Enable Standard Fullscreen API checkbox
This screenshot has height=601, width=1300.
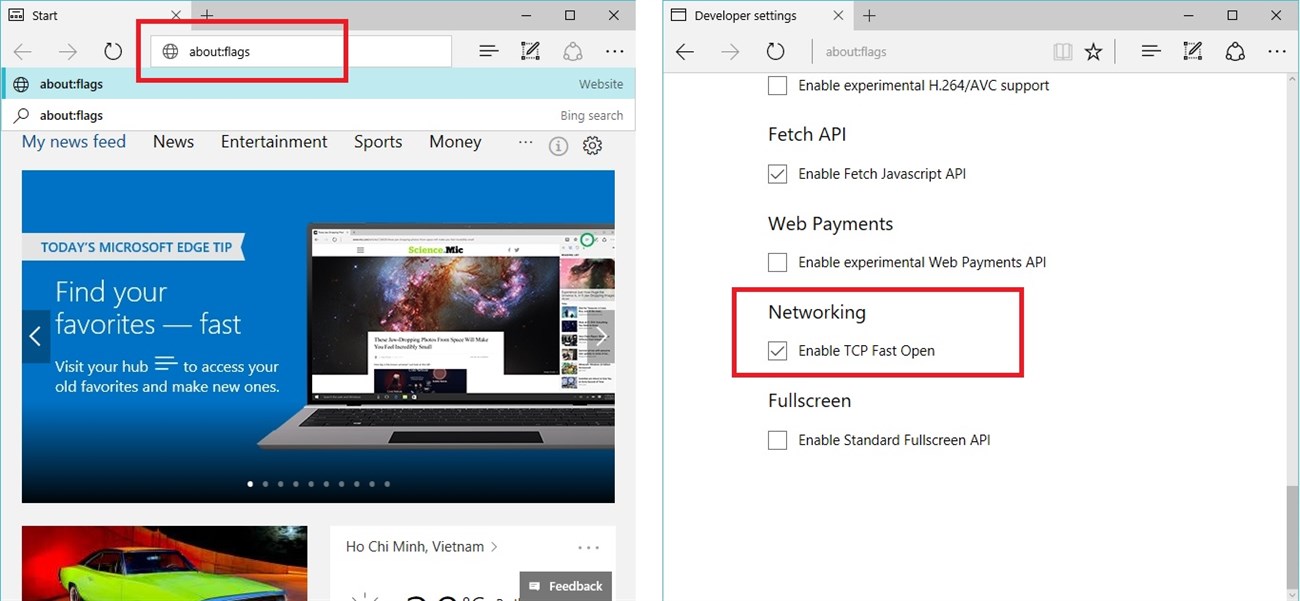click(777, 440)
